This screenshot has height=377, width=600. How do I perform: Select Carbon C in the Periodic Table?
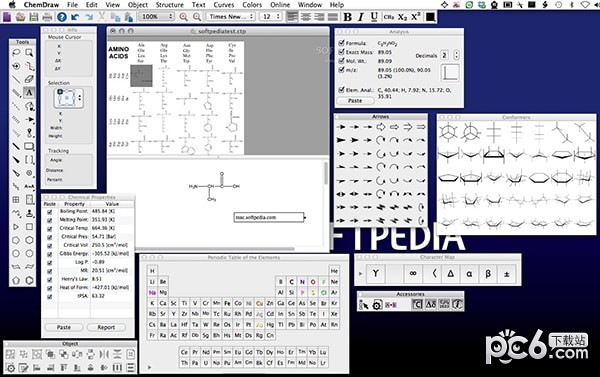(292, 282)
